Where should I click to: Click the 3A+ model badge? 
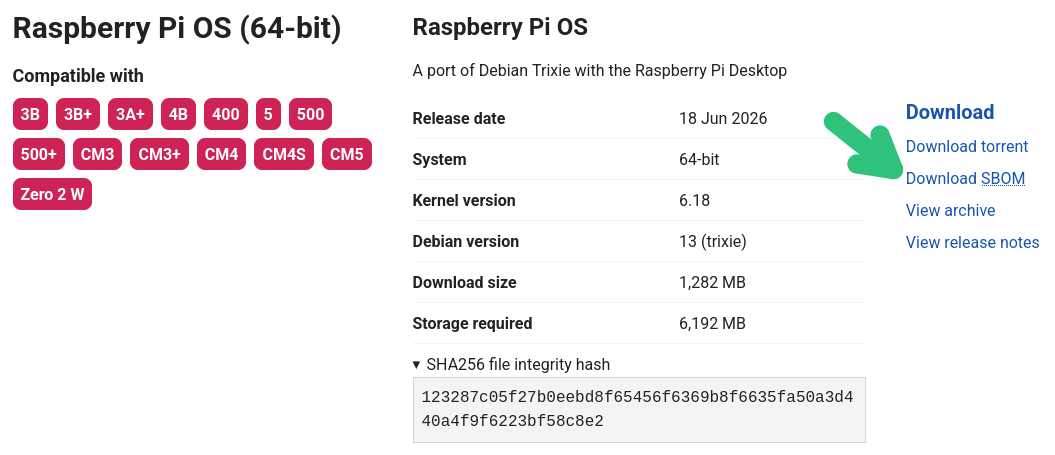(131, 114)
